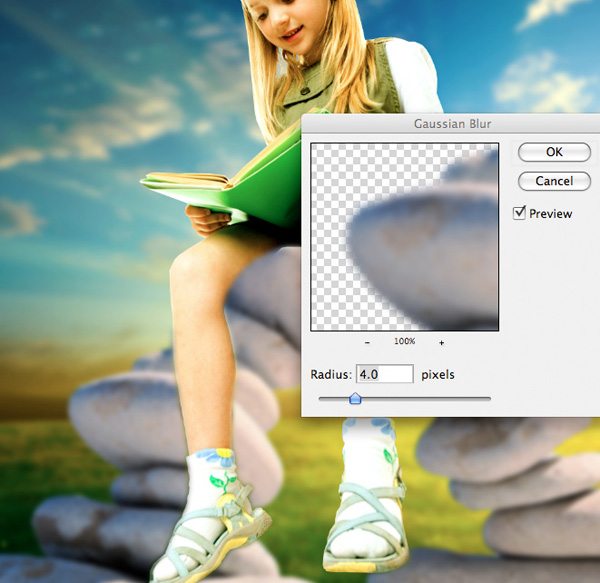
Task: Click the Radius label beside the field
Action: pyautogui.click(x=331, y=374)
